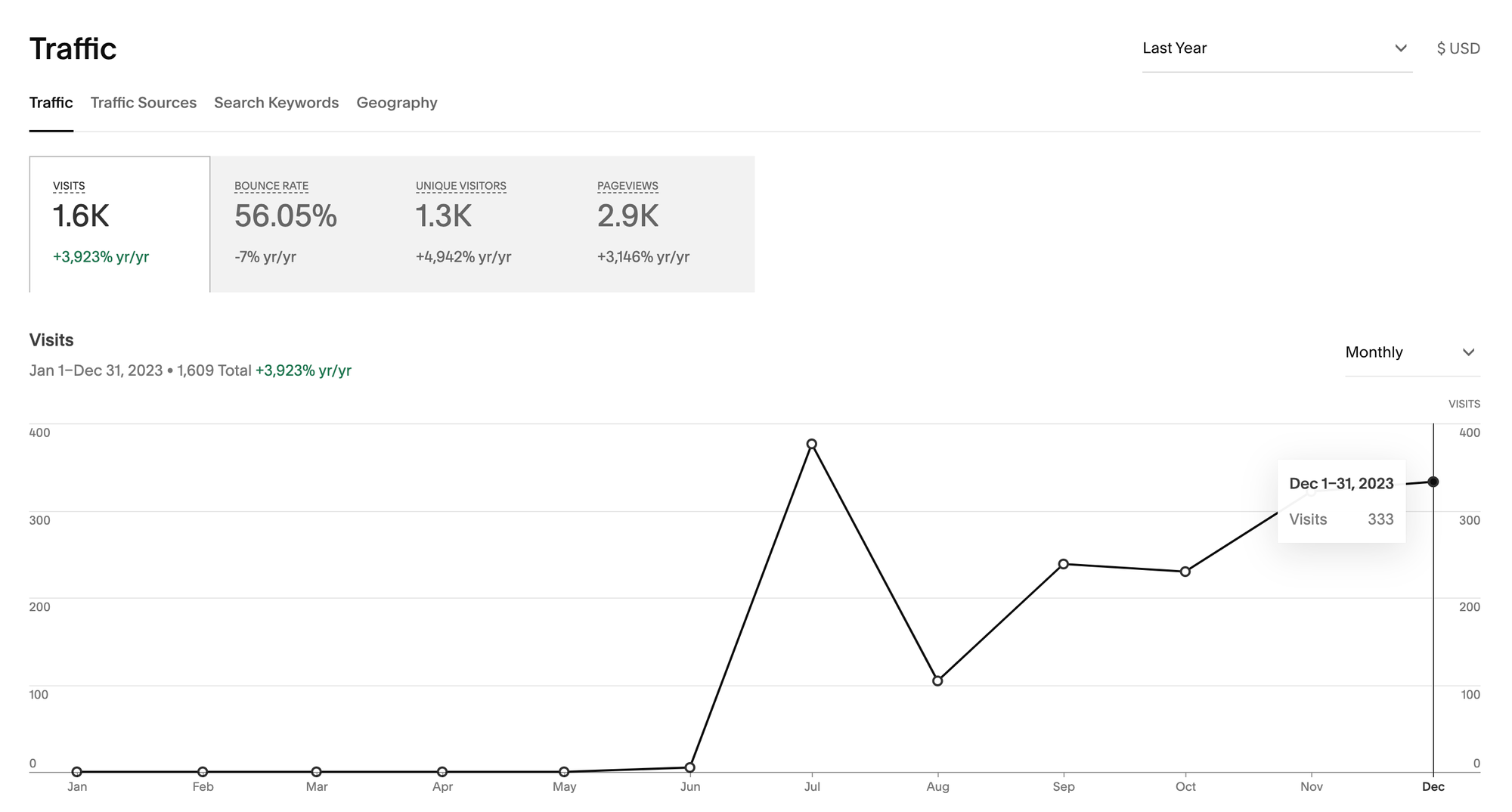
Task: Open the Search Keywords tab
Action: (276, 102)
